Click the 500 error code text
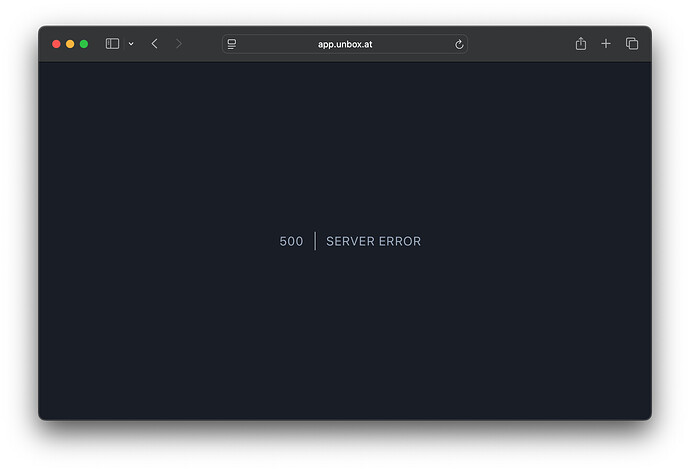The height and width of the screenshot is (471, 690). click(291, 241)
